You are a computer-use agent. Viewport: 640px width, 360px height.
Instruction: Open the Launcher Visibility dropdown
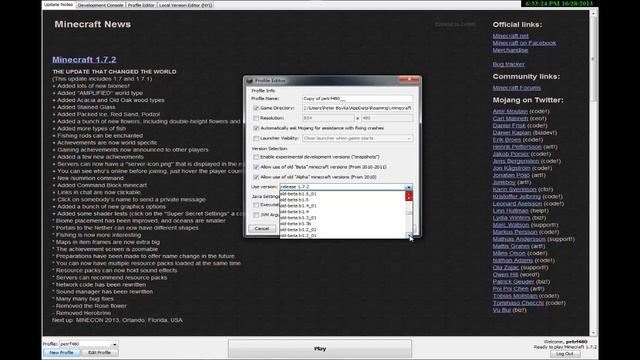[358, 138]
